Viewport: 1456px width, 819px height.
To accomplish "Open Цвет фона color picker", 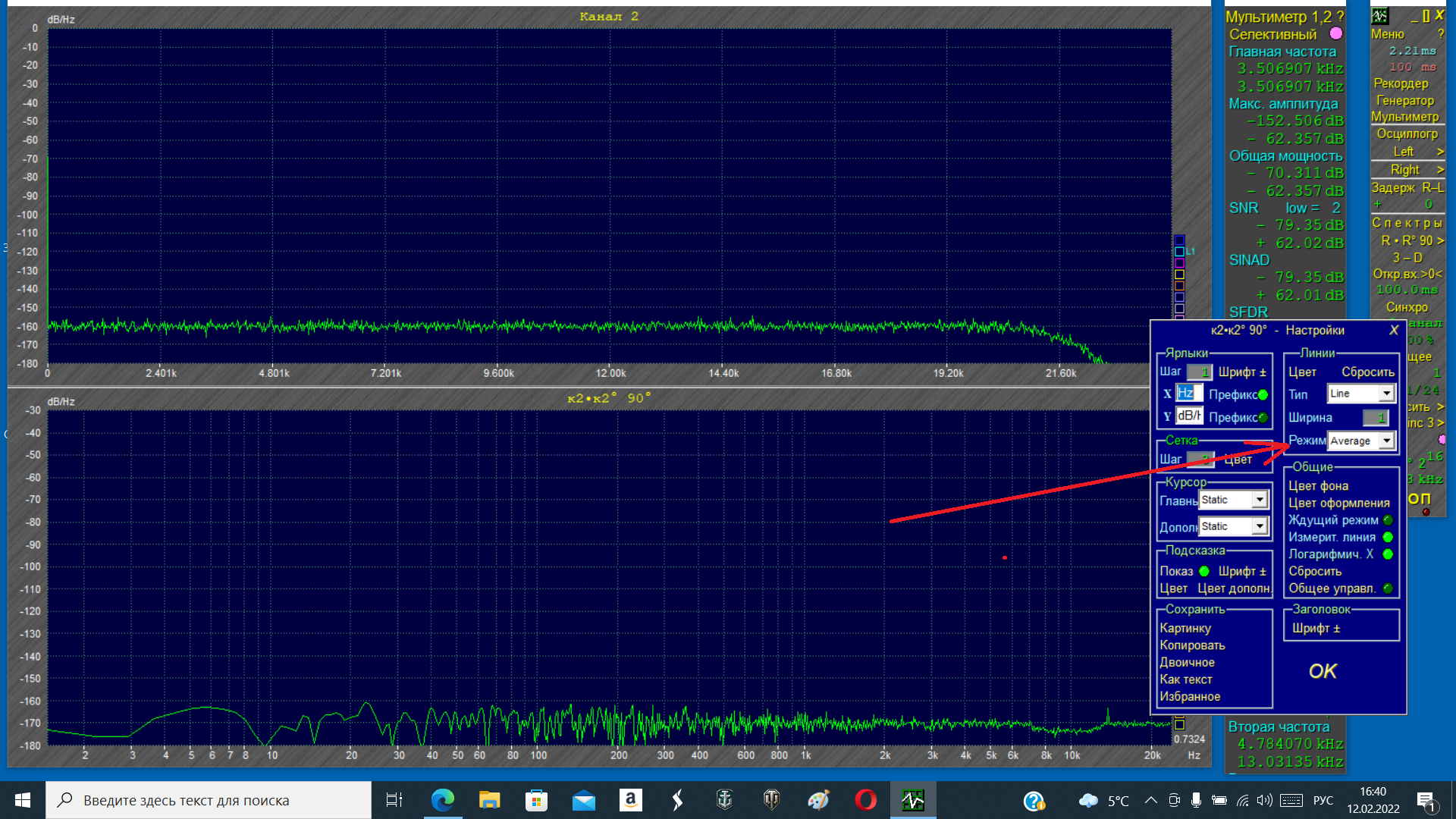I will (1318, 486).
